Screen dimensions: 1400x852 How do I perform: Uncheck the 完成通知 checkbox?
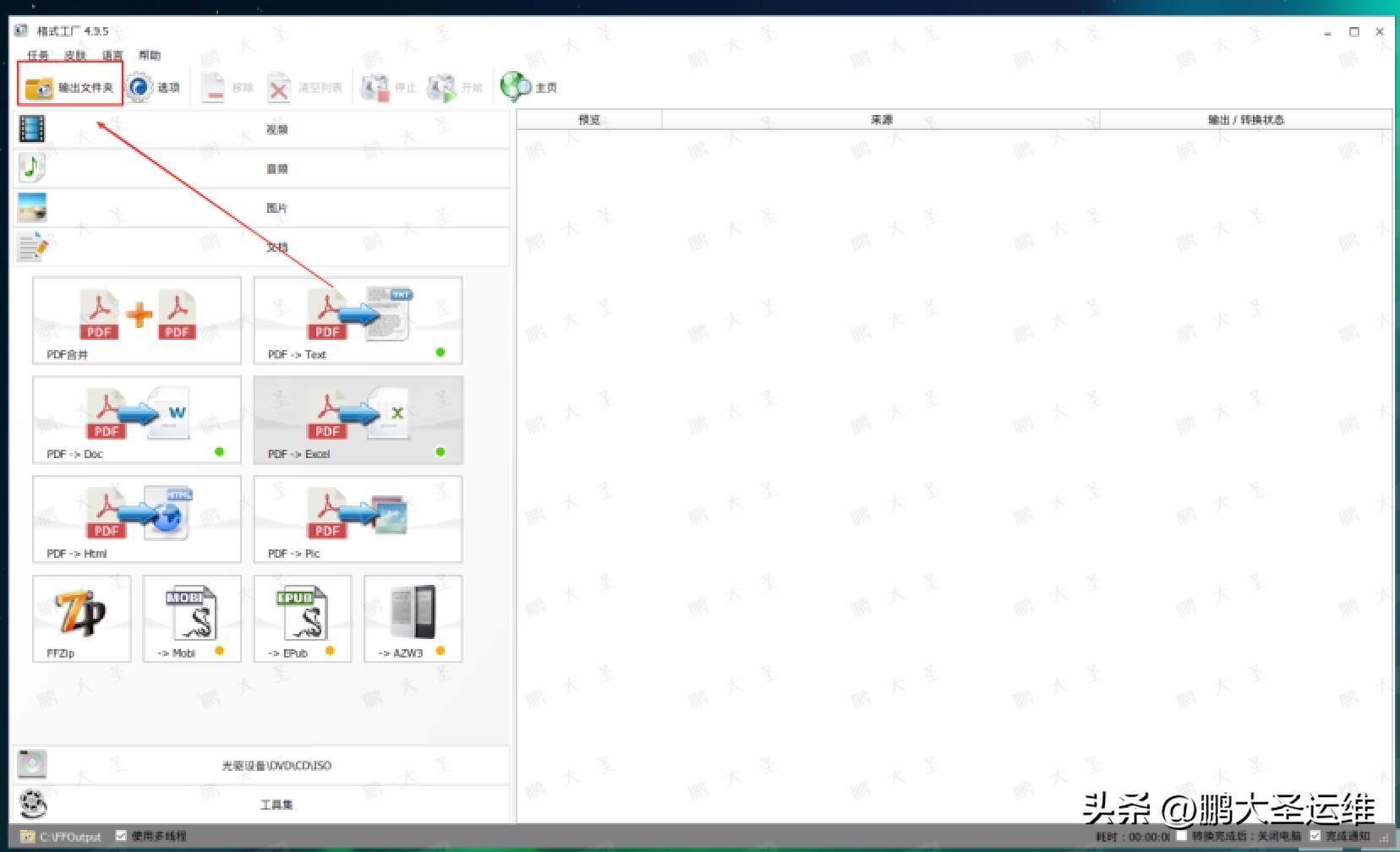pyautogui.click(x=1315, y=836)
